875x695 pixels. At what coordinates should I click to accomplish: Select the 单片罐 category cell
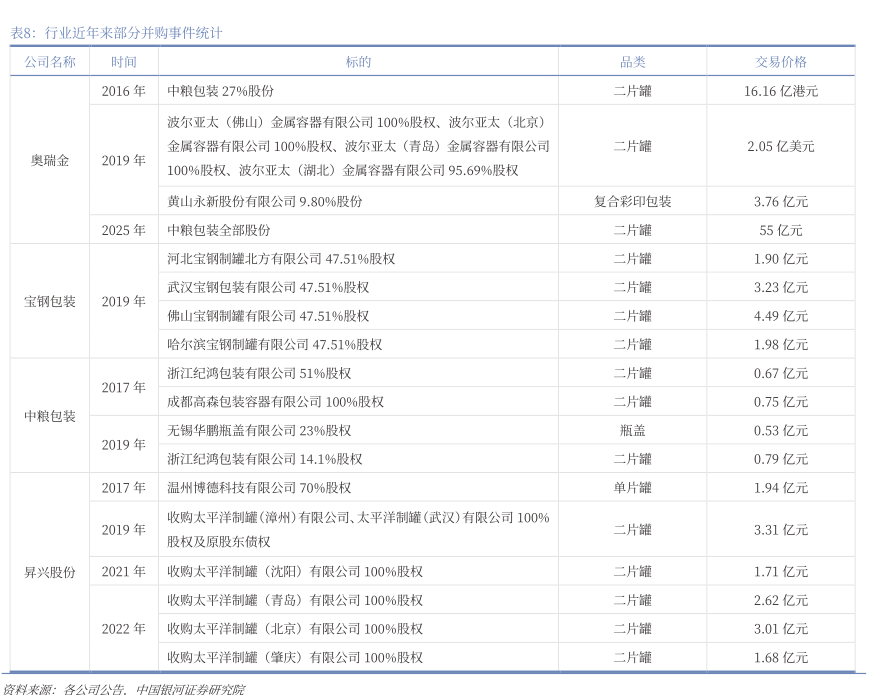pos(632,488)
